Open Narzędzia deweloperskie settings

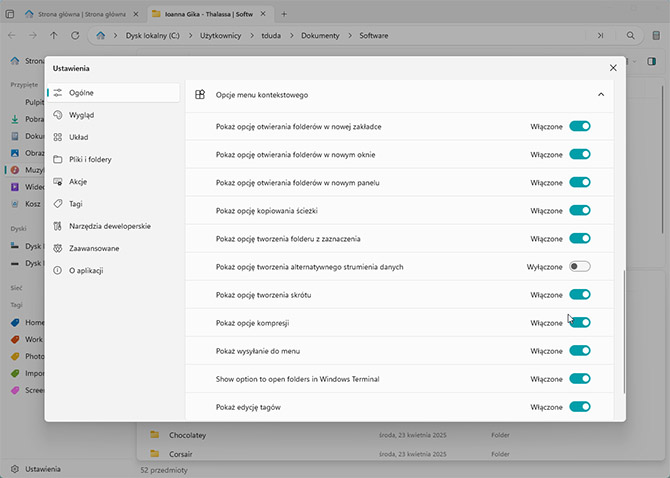click(113, 226)
